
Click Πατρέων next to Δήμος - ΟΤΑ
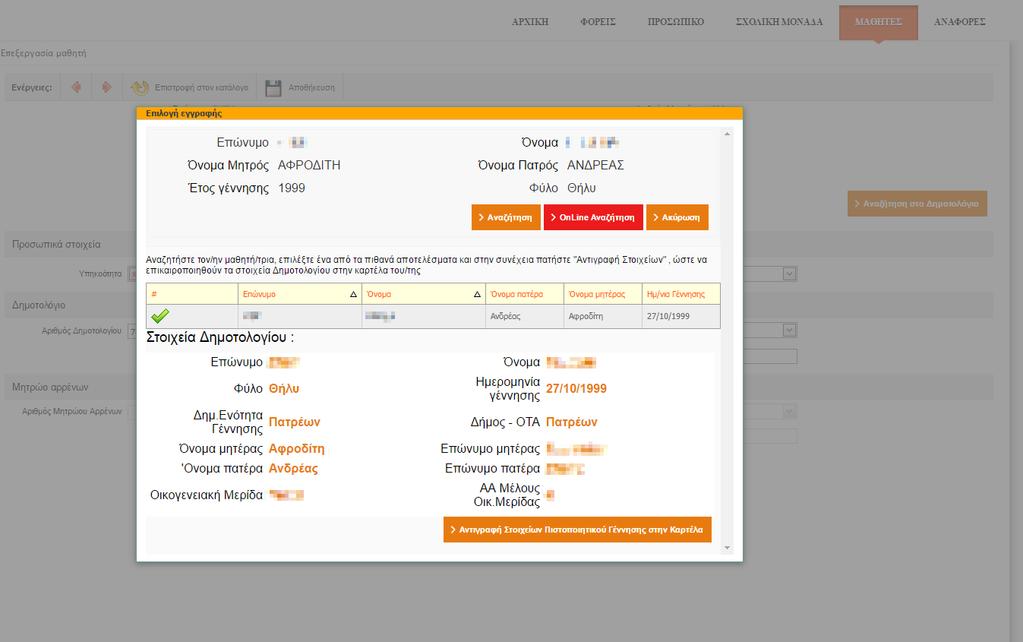(x=572, y=422)
